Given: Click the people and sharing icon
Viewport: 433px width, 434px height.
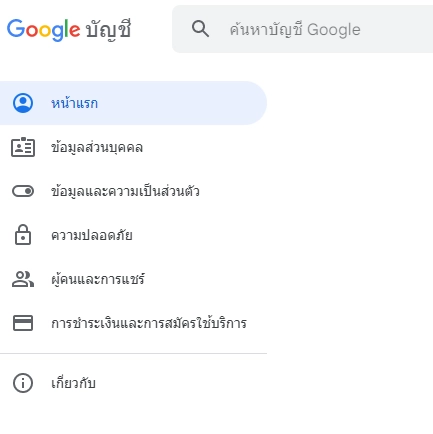Looking at the screenshot, I should pyautogui.click(x=23, y=279).
